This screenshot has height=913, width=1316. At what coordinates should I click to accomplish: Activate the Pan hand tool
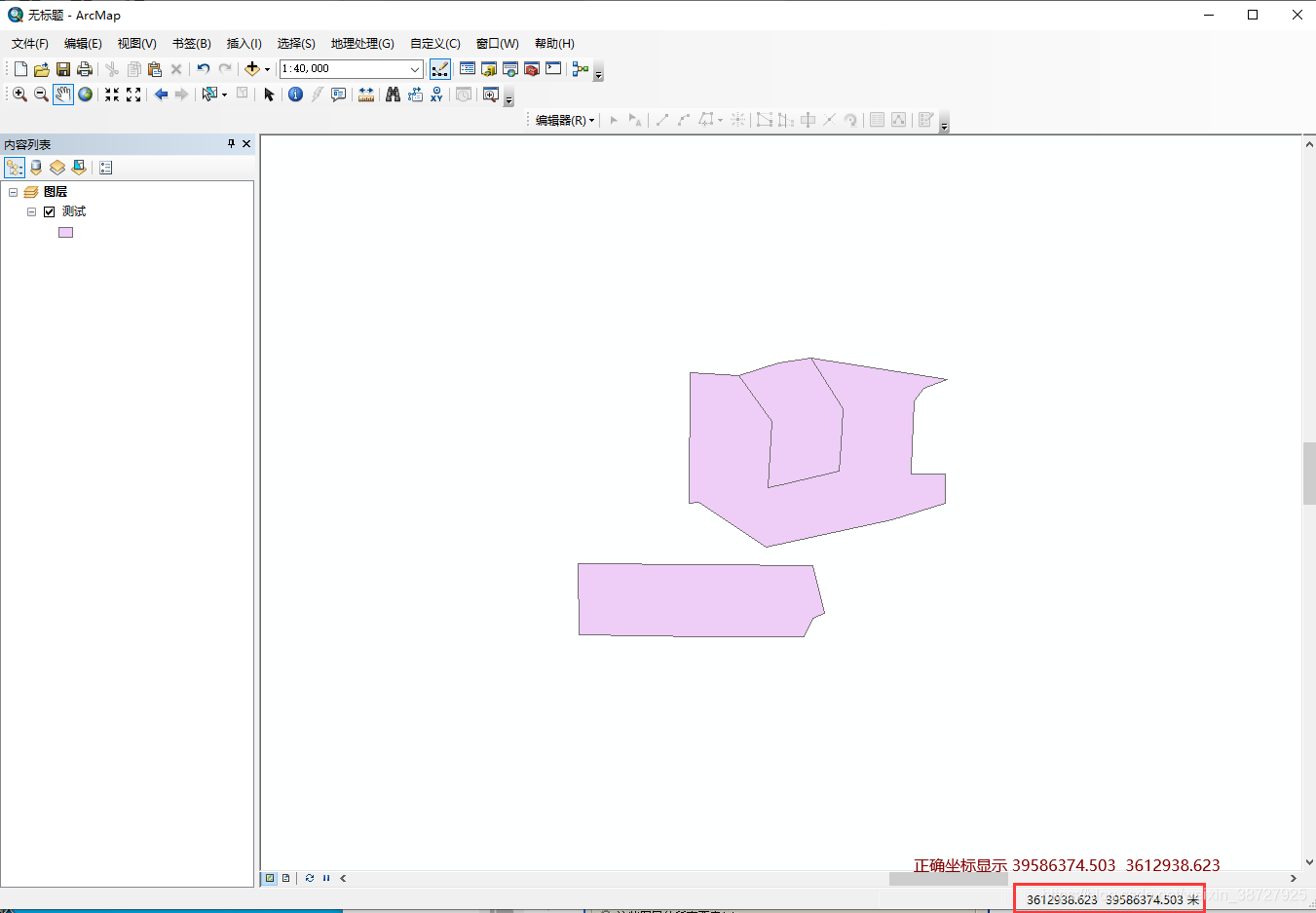point(63,95)
